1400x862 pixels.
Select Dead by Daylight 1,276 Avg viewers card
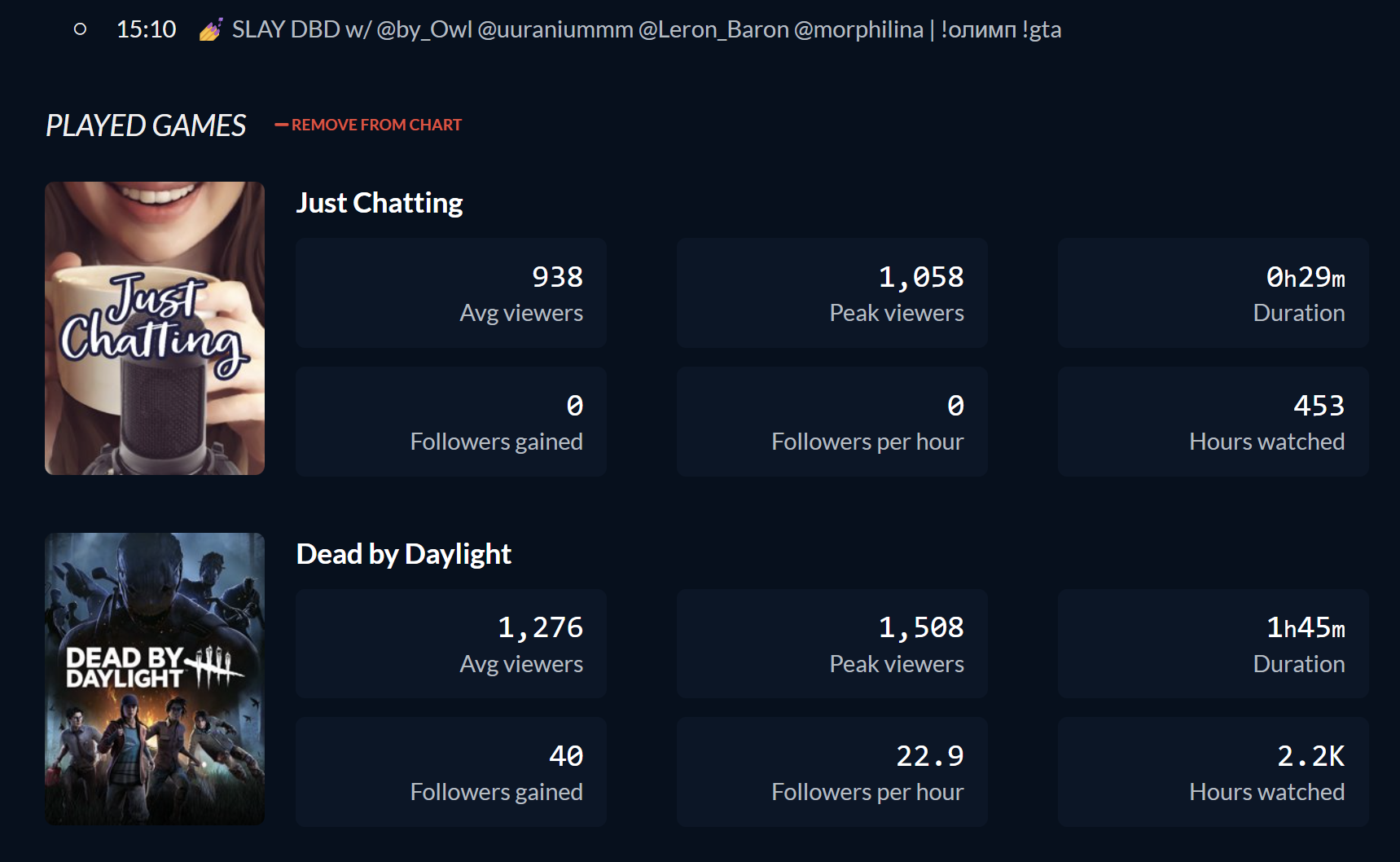pyautogui.click(x=451, y=644)
